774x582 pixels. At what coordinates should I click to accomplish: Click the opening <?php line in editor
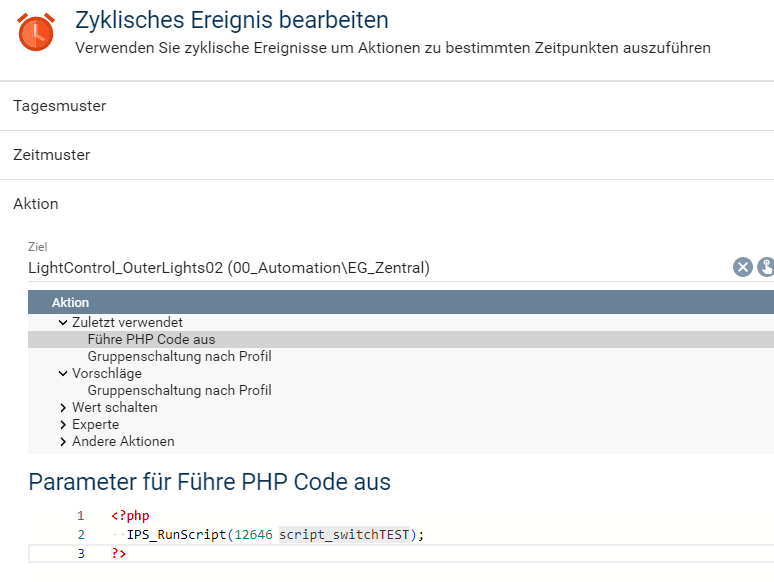pos(130,516)
